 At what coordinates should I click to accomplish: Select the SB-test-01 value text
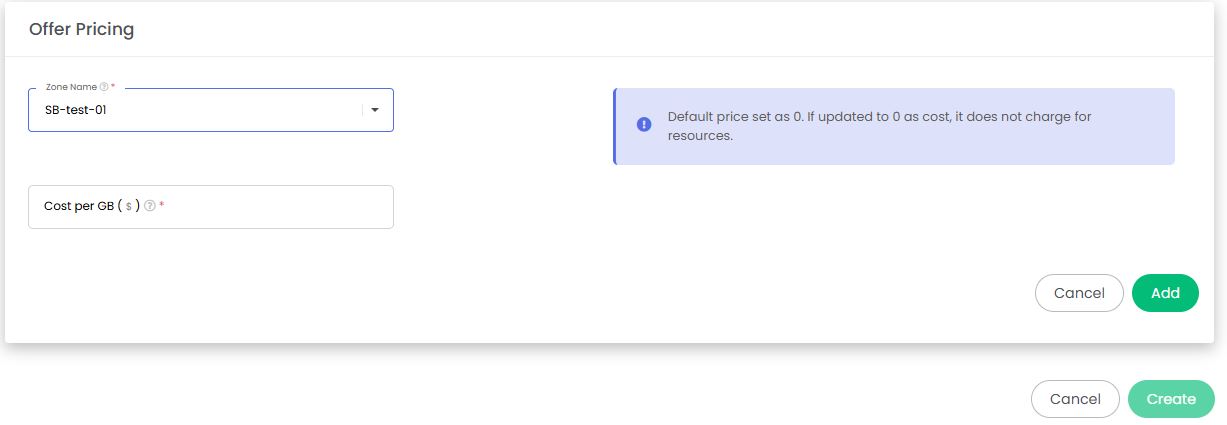(x=75, y=110)
